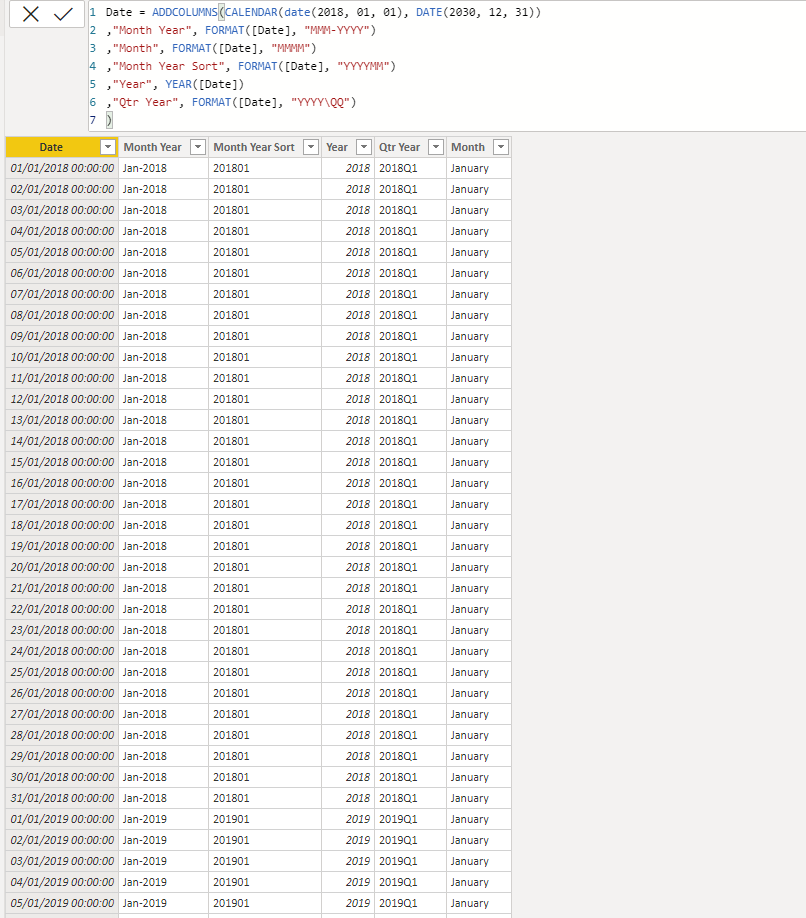Open the Month column filter dropdown
Image resolution: width=806 pixels, height=918 pixels.
501,147
